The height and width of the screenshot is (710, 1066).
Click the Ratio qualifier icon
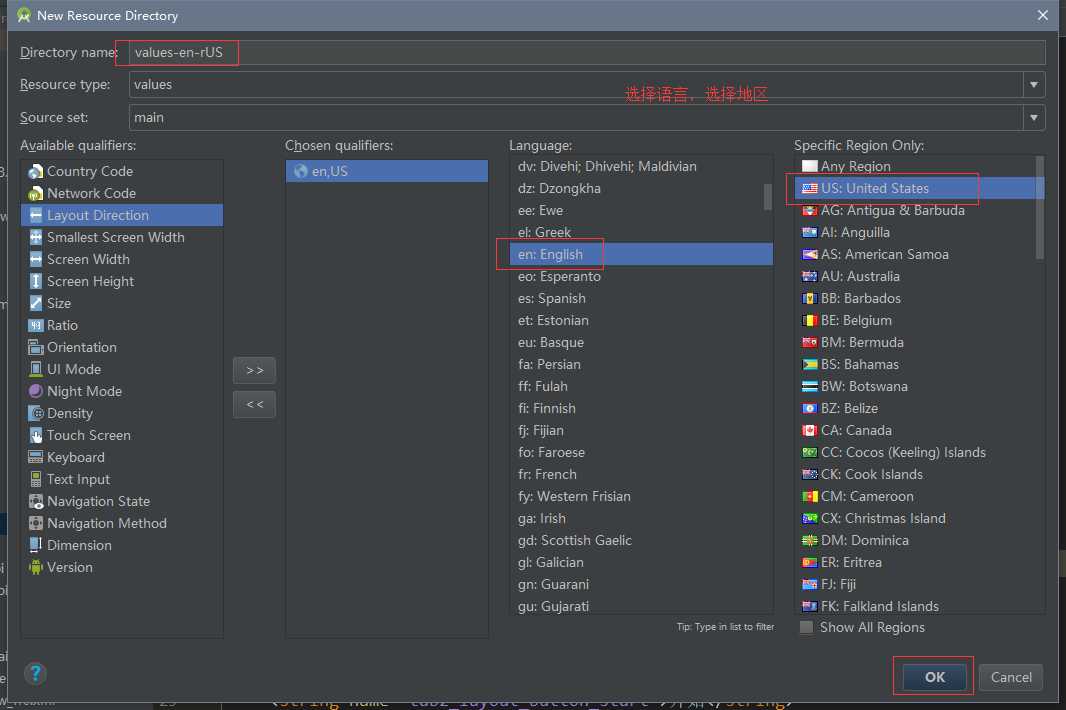(x=35, y=325)
